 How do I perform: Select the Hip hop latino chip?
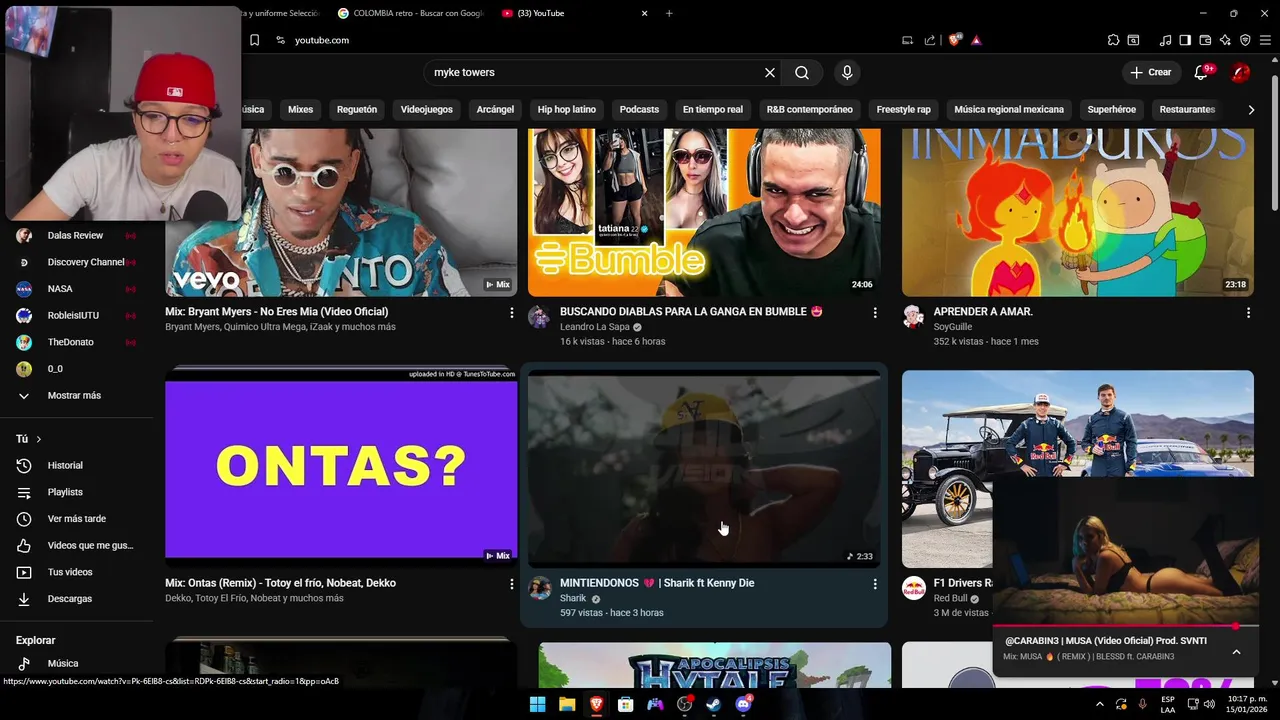coord(566,109)
